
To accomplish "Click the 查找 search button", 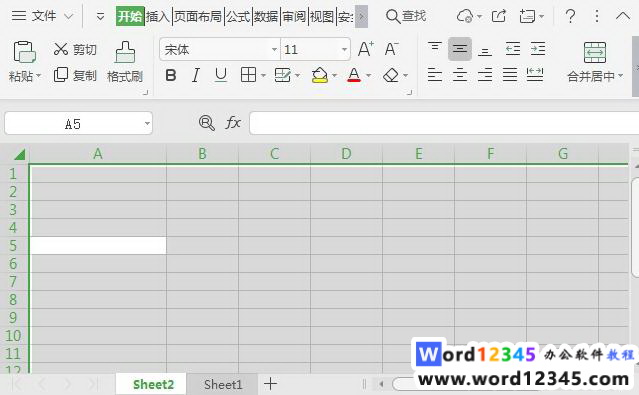I will (x=406, y=16).
